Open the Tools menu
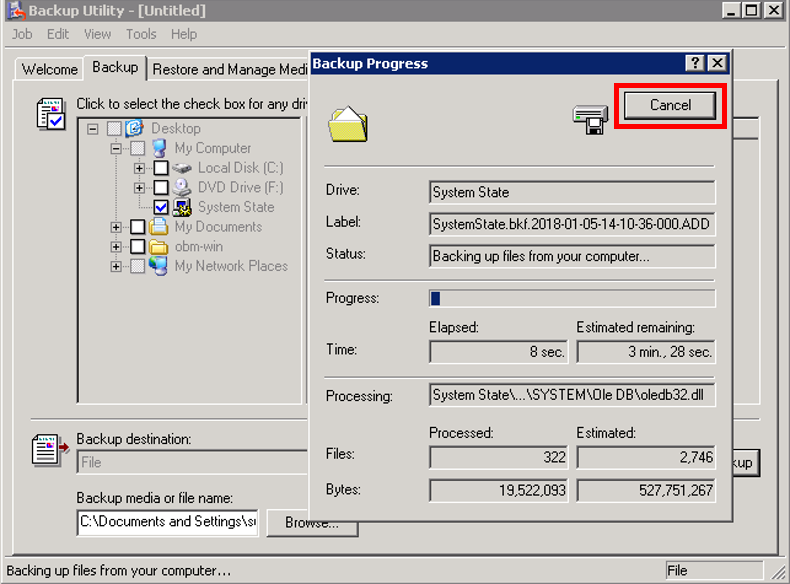 [141, 34]
